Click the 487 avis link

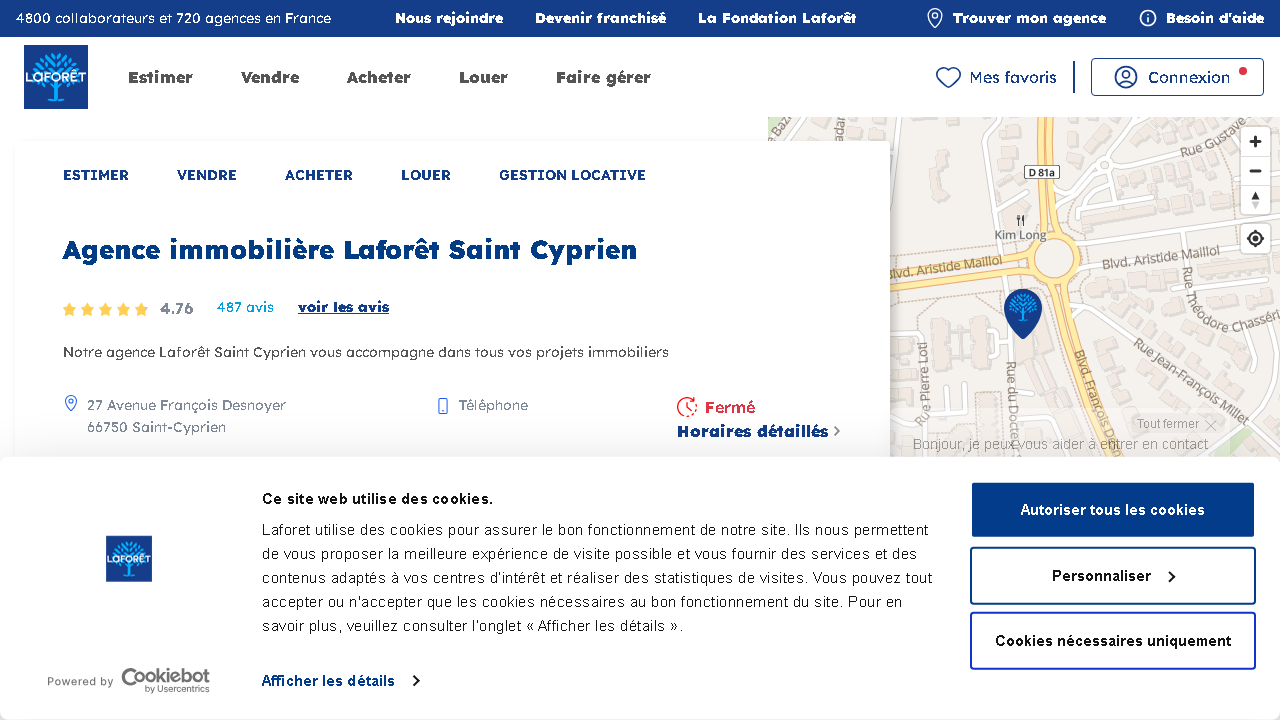tap(245, 307)
